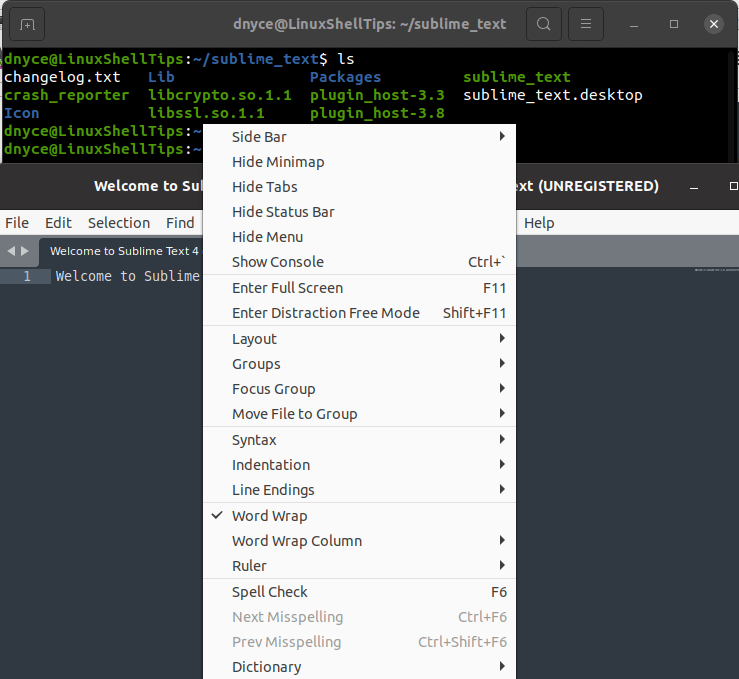This screenshot has height=679, width=739.
Task: Open the Selection menu
Action: 119,223
